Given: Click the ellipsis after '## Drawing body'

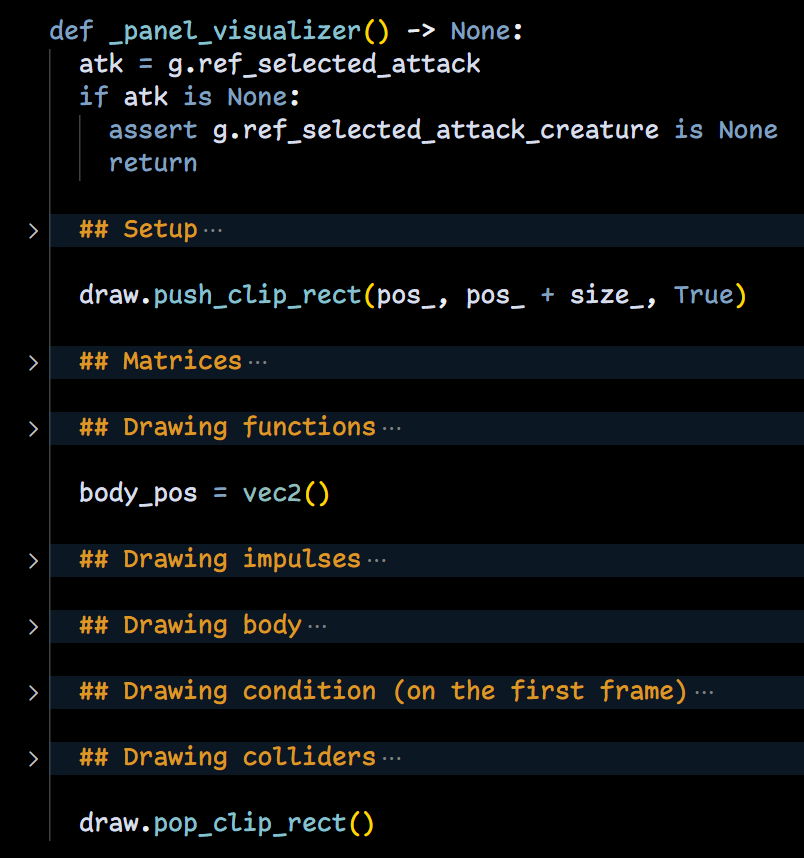Looking at the screenshot, I should 317,627.
